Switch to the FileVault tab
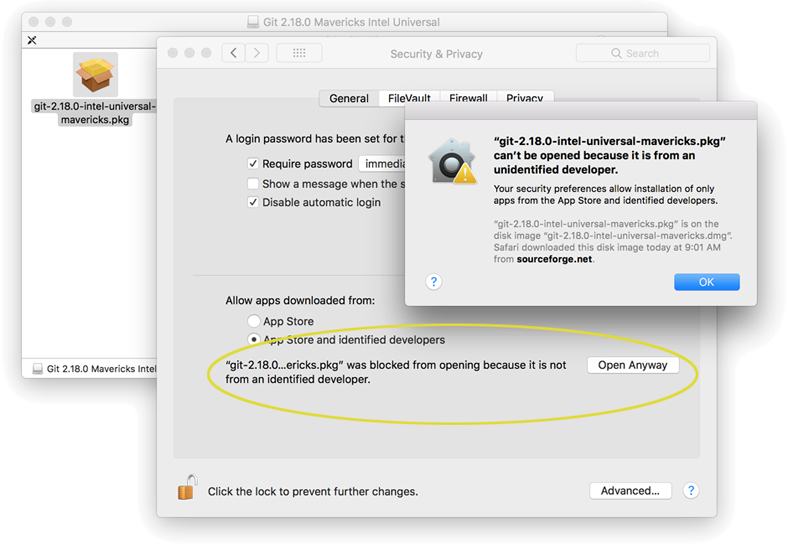This screenshot has height=549, width=788. tap(409, 98)
